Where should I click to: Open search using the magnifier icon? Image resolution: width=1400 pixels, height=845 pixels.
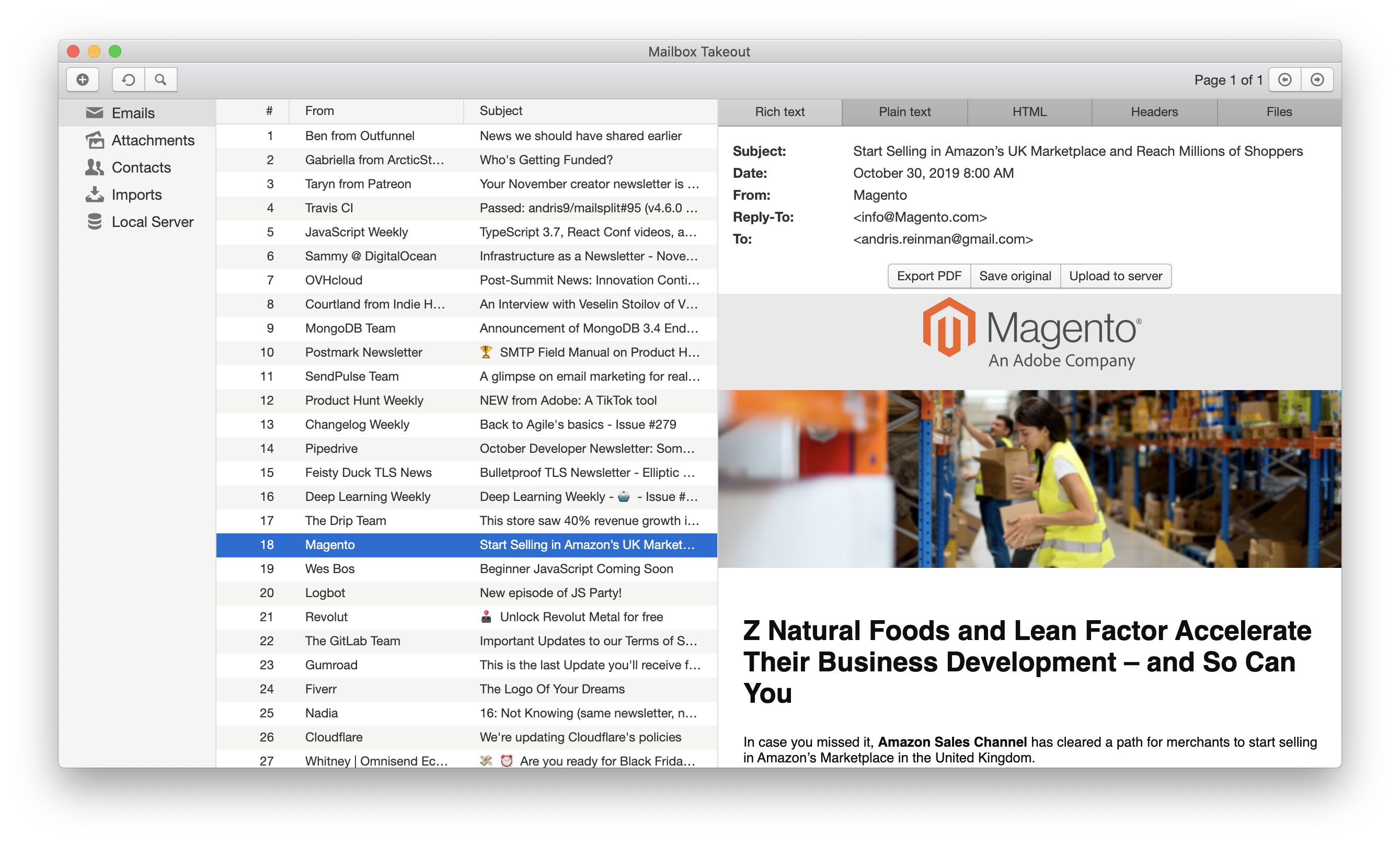tap(161, 79)
